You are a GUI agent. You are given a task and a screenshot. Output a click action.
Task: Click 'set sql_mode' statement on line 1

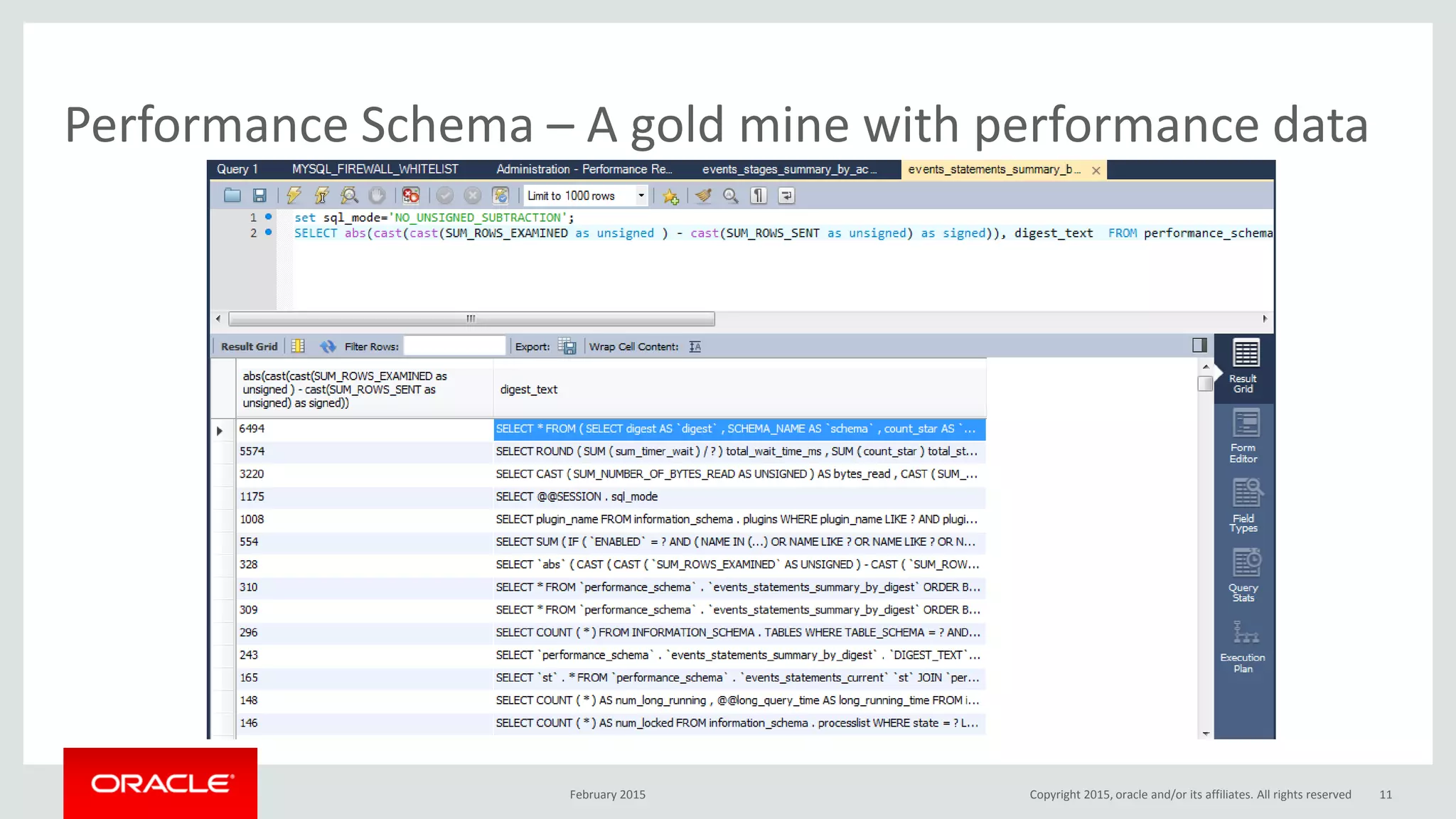point(434,218)
